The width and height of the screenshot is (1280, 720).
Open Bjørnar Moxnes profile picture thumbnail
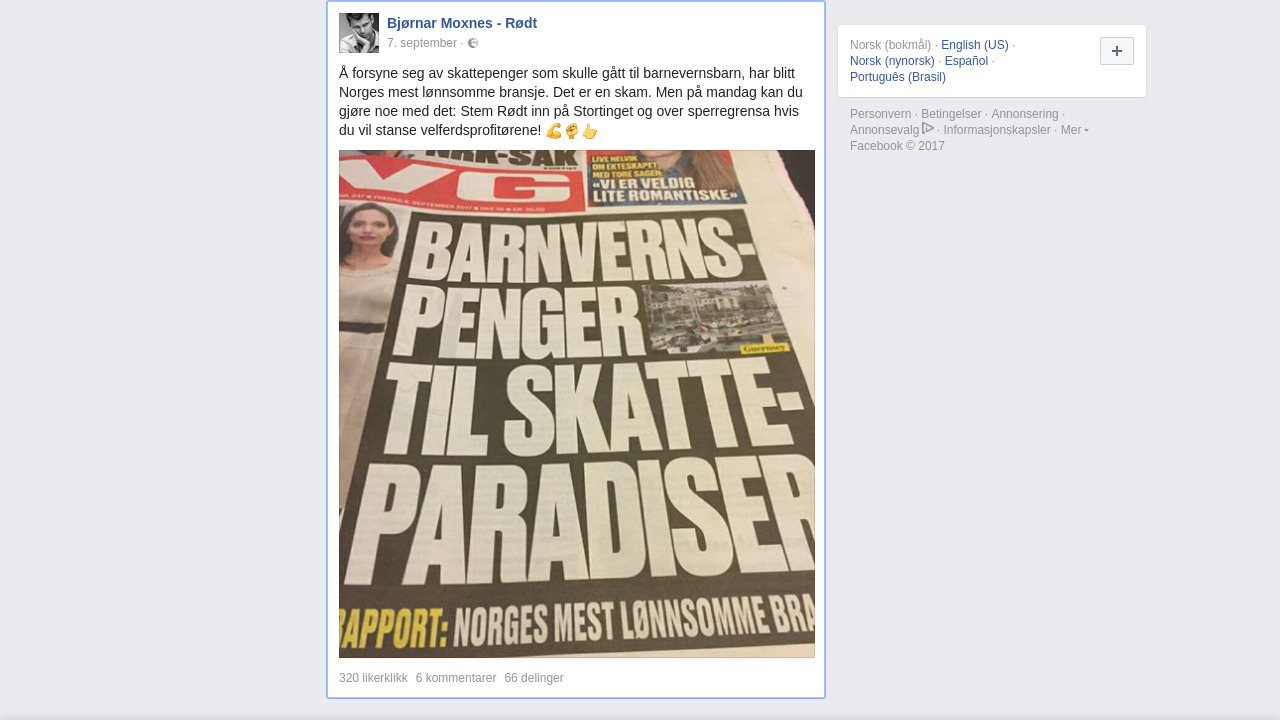pyautogui.click(x=359, y=33)
